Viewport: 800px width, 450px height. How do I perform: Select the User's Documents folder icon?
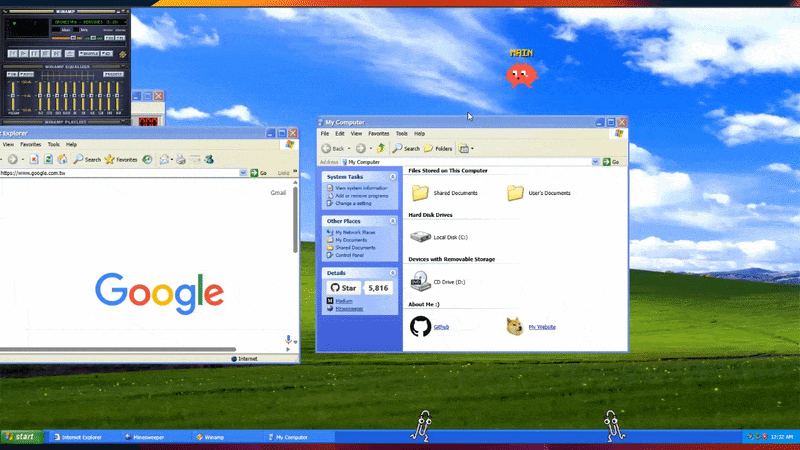[515, 192]
